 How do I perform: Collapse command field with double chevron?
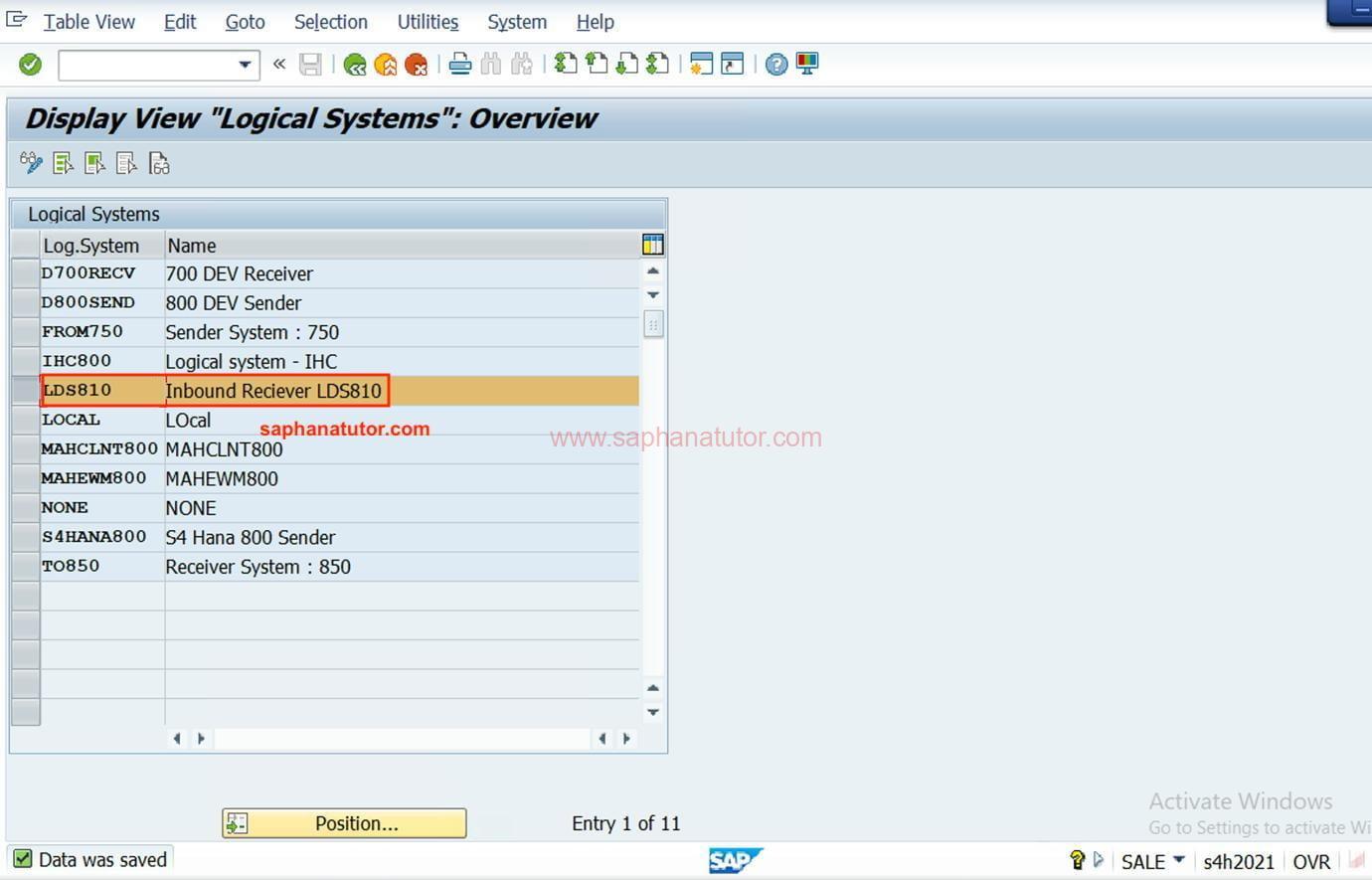point(279,65)
